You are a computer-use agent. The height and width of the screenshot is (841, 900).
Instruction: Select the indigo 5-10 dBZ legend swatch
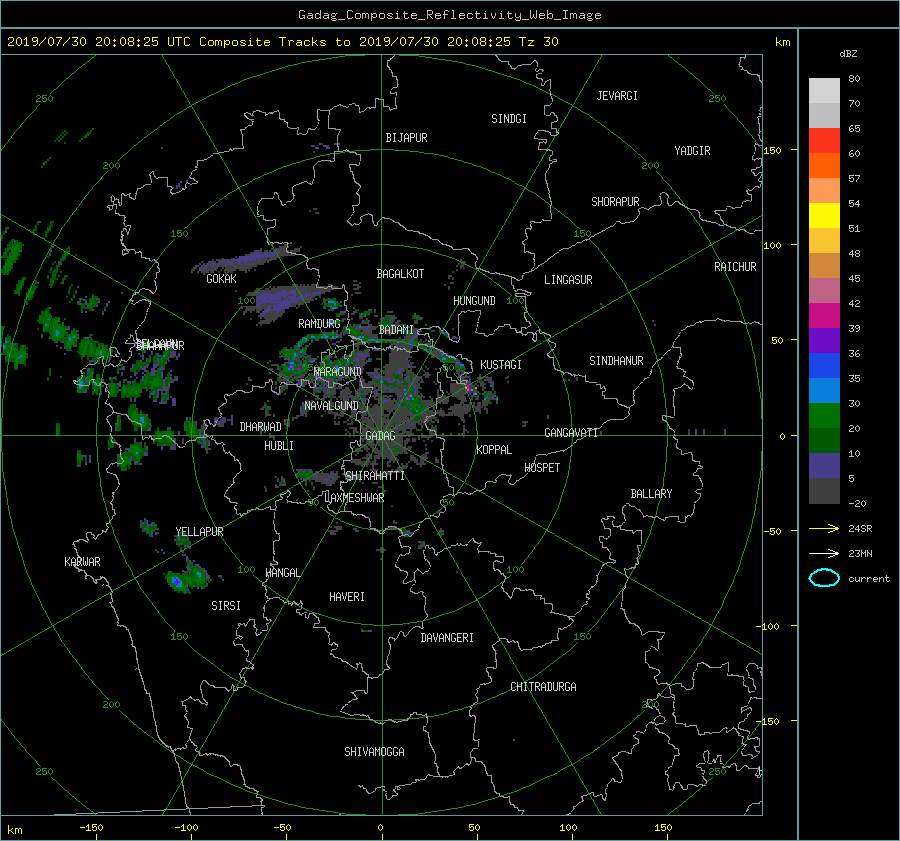click(x=824, y=466)
